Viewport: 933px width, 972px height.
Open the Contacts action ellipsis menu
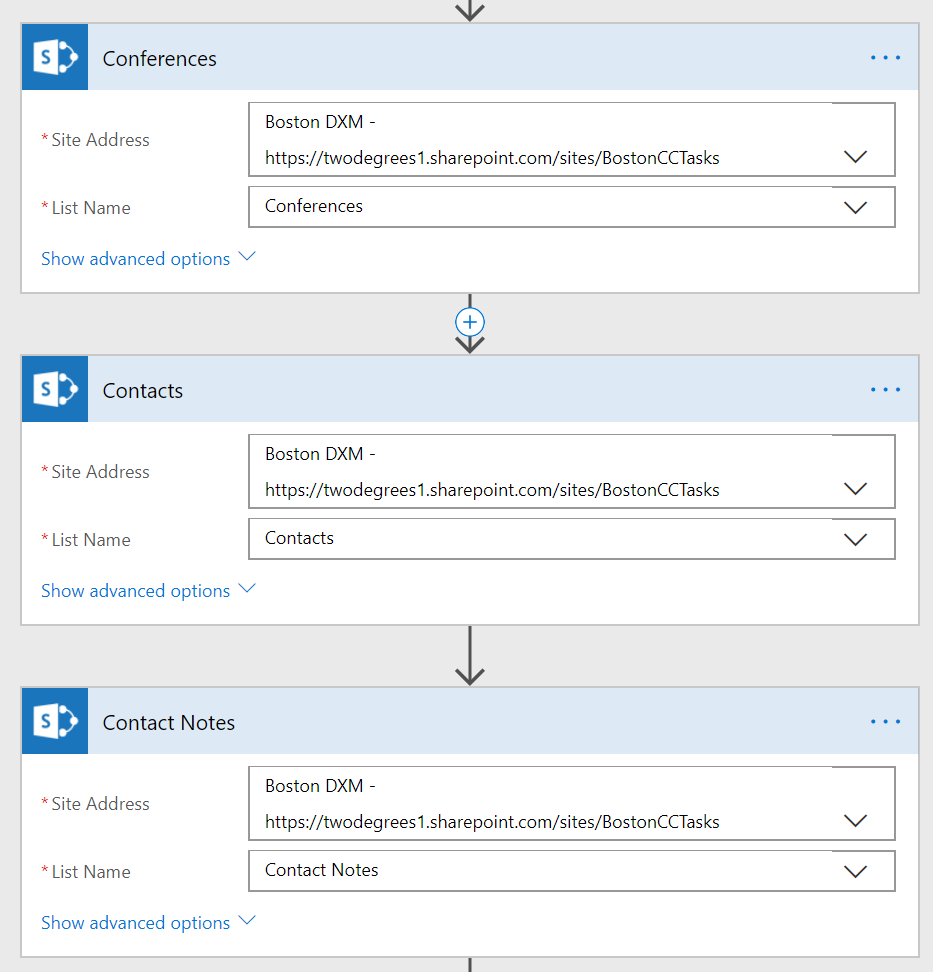click(885, 389)
